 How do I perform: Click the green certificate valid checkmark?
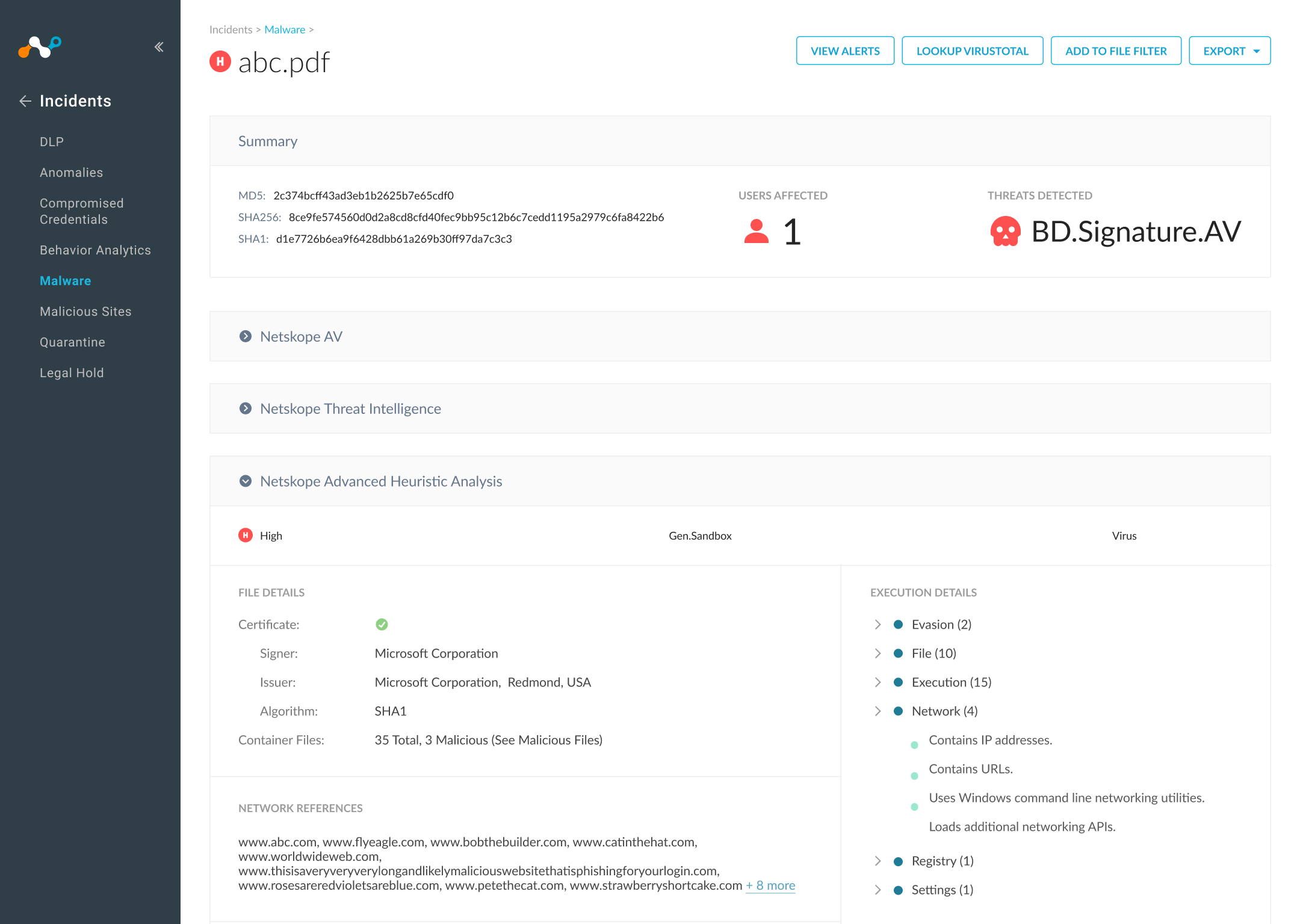382,624
